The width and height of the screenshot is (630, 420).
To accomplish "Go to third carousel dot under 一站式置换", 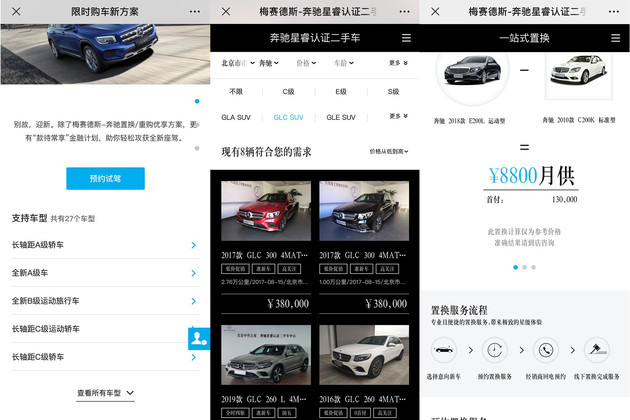I will [x=534, y=267].
